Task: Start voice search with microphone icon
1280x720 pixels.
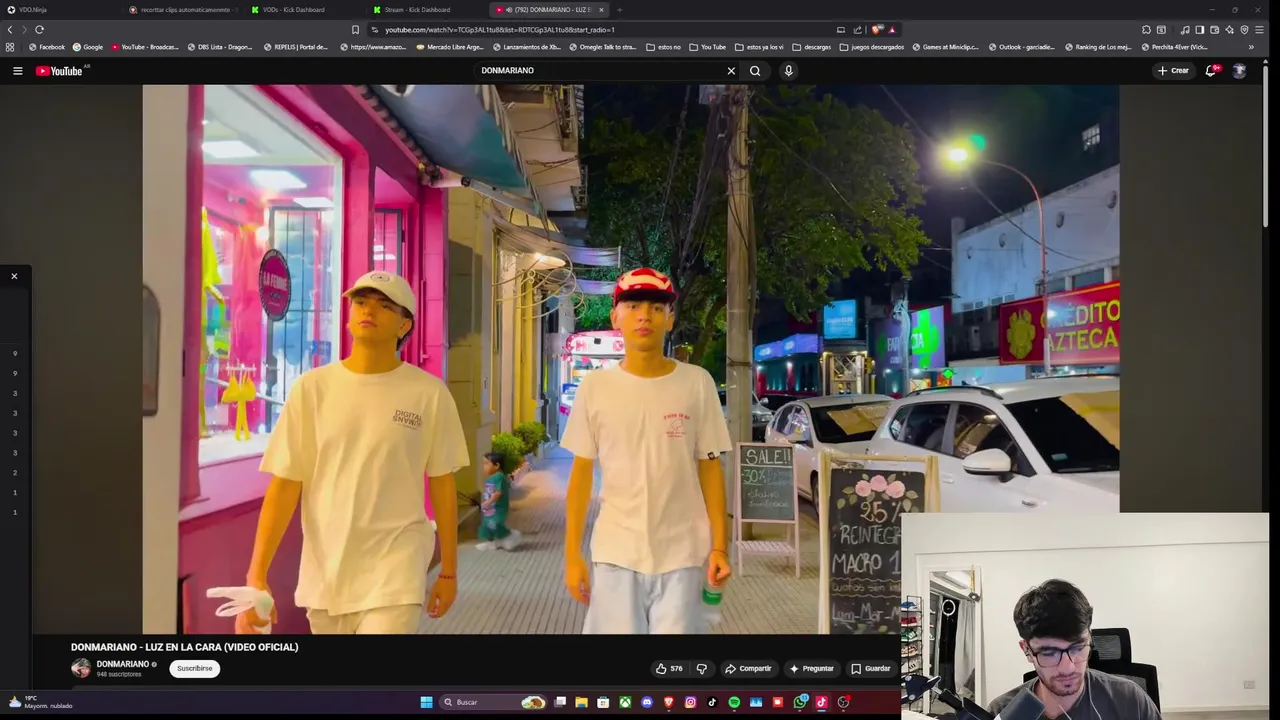Action: coord(788,71)
